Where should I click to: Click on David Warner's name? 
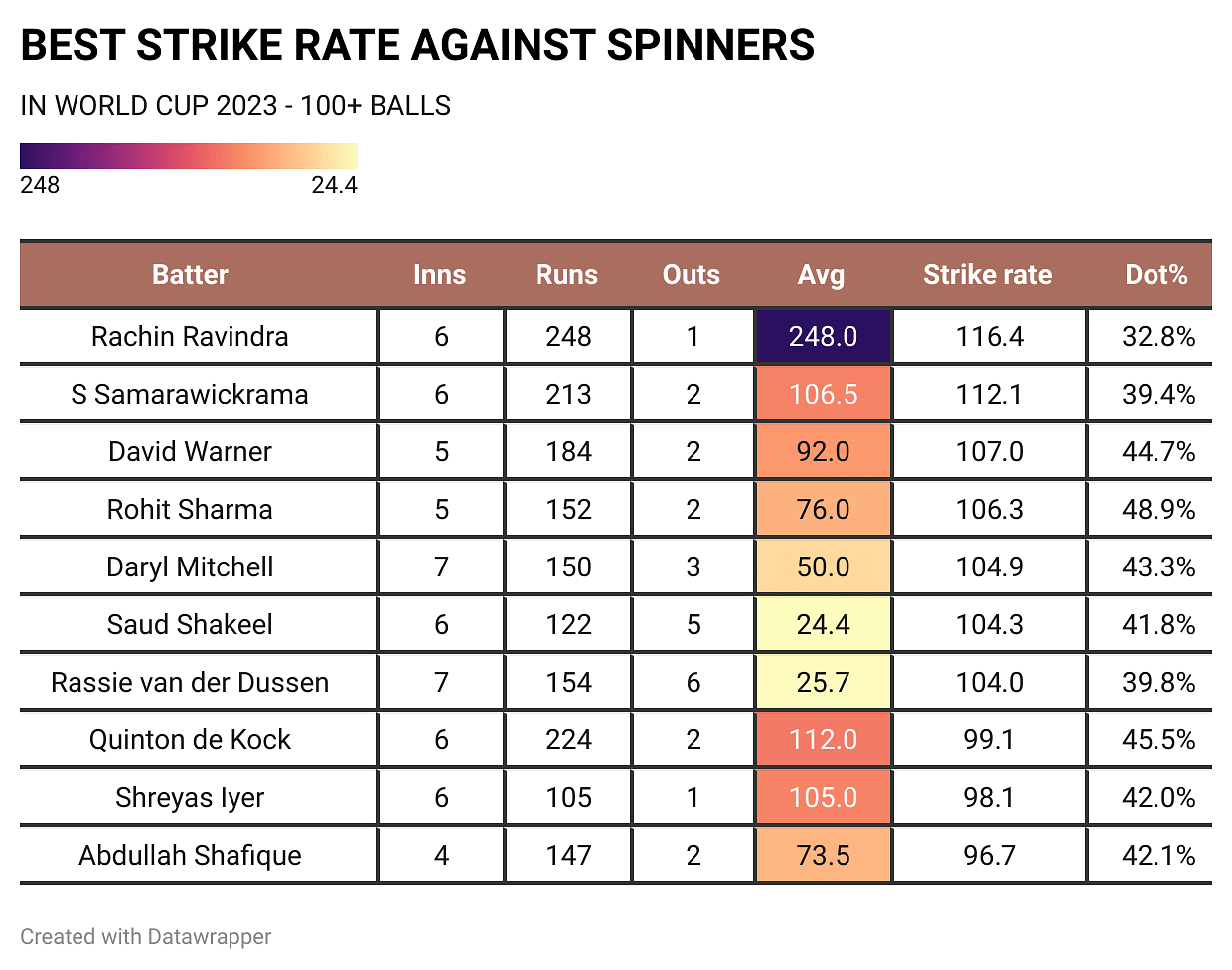coord(190,452)
